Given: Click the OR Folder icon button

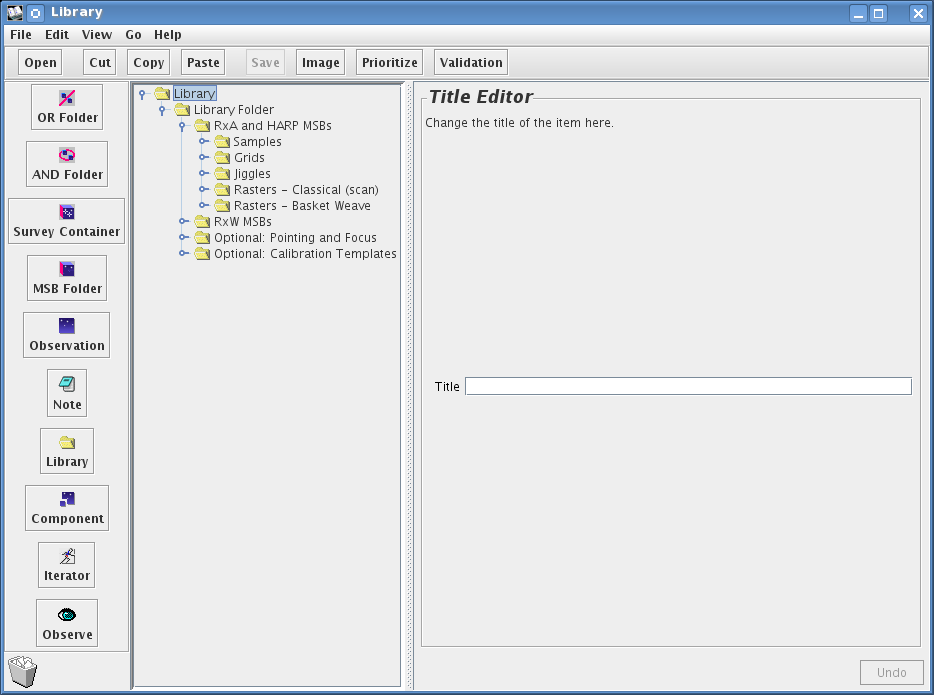Looking at the screenshot, I should coord(67,107).
